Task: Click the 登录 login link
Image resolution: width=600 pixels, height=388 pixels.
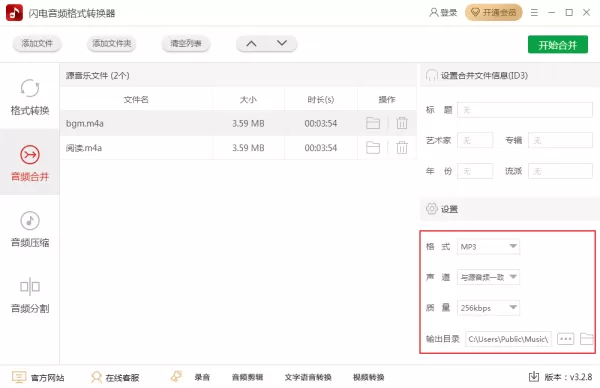Action: [443, 13]
